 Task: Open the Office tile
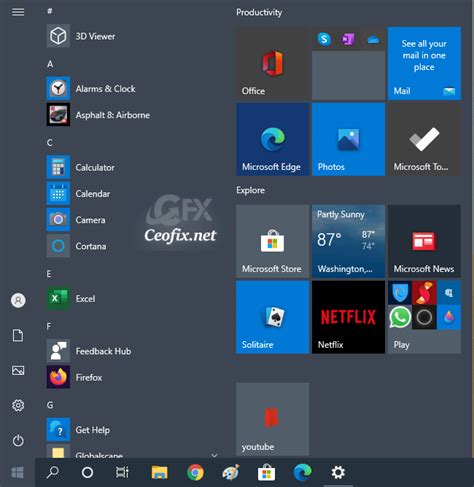[x=272, y=63]
